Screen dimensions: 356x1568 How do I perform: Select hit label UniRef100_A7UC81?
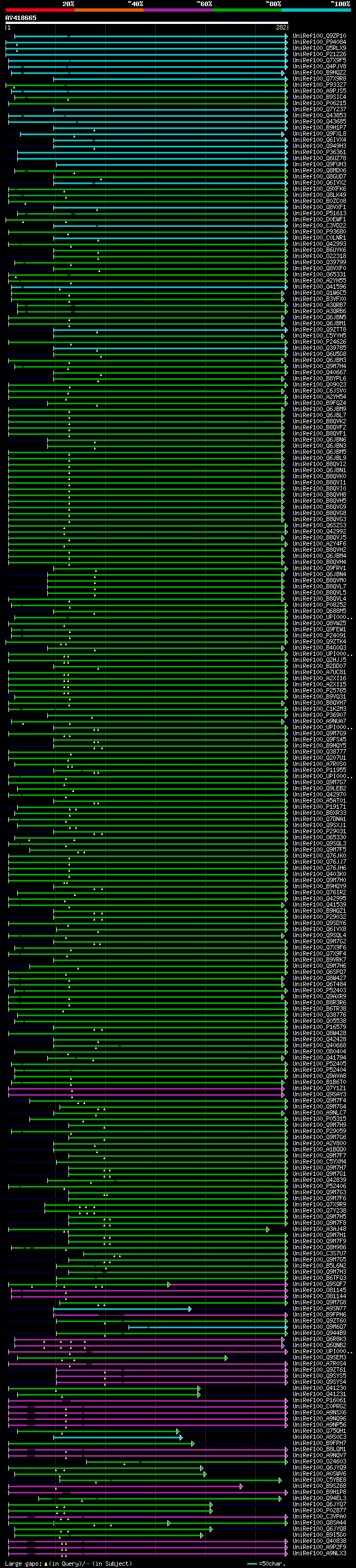319,672
